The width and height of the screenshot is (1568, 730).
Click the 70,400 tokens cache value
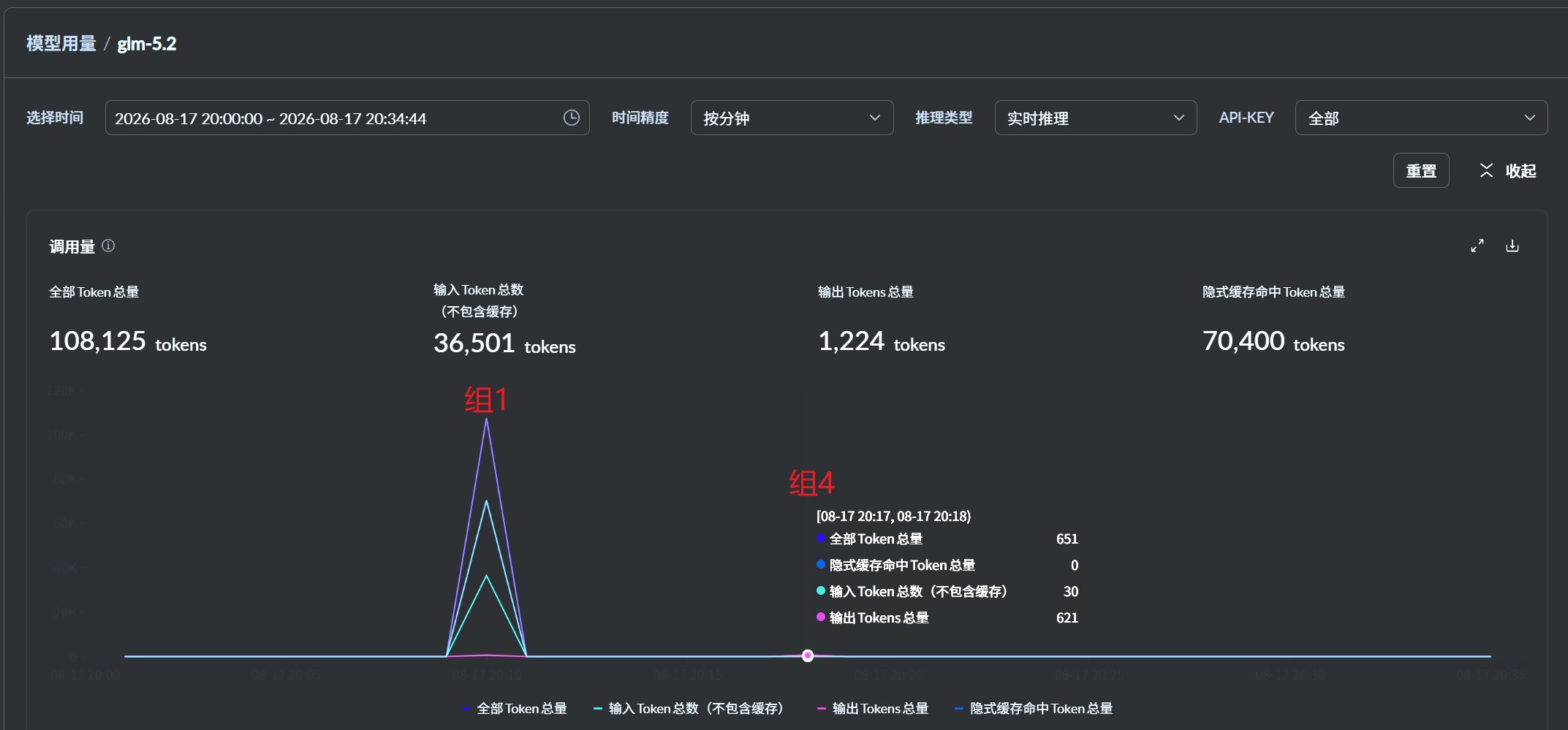tap(1273, 341)
